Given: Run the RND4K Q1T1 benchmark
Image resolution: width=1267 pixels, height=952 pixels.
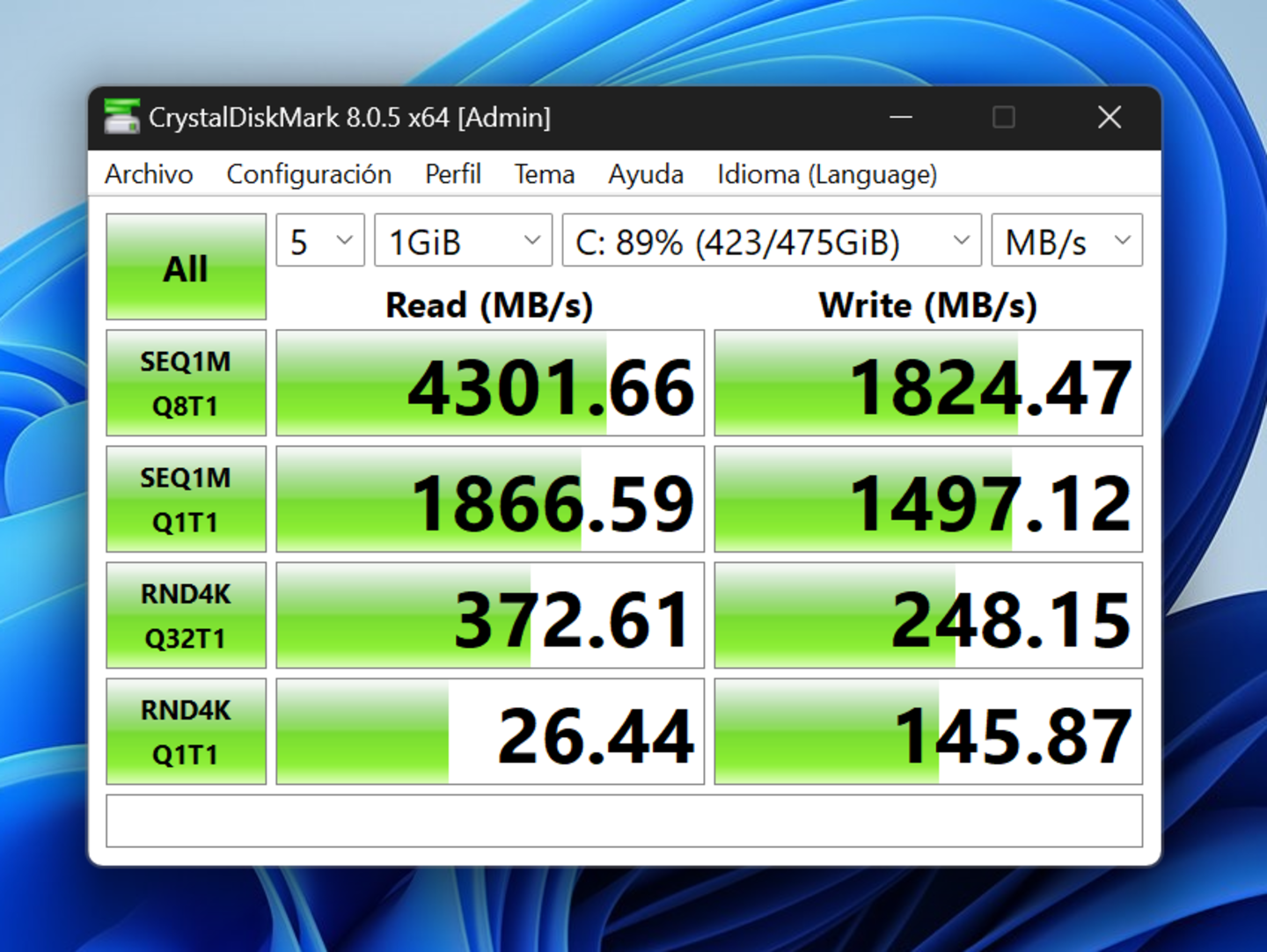Looking at the screenshot, I should [185, 731].
